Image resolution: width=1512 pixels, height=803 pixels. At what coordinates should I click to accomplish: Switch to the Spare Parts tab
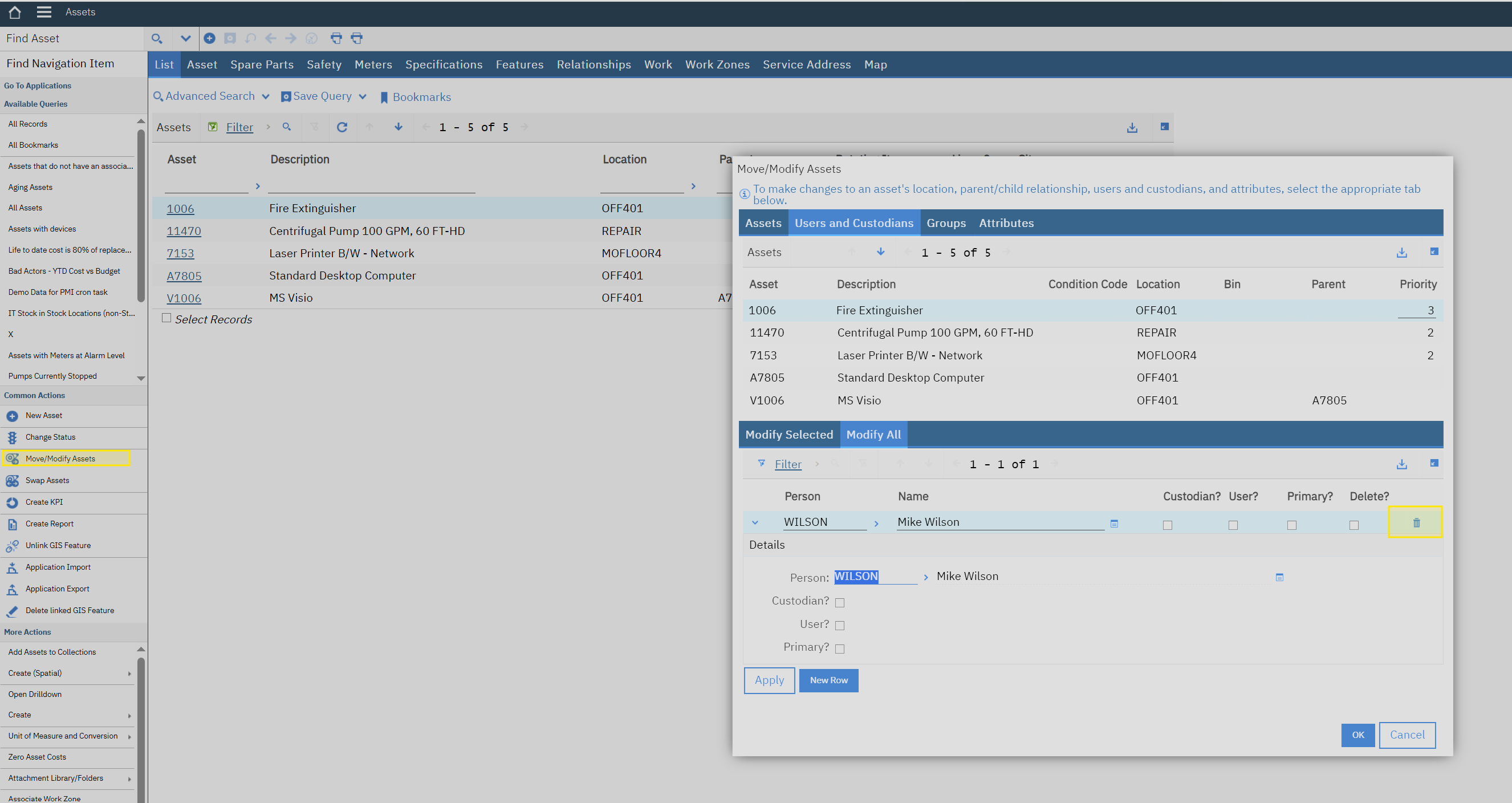262,64
